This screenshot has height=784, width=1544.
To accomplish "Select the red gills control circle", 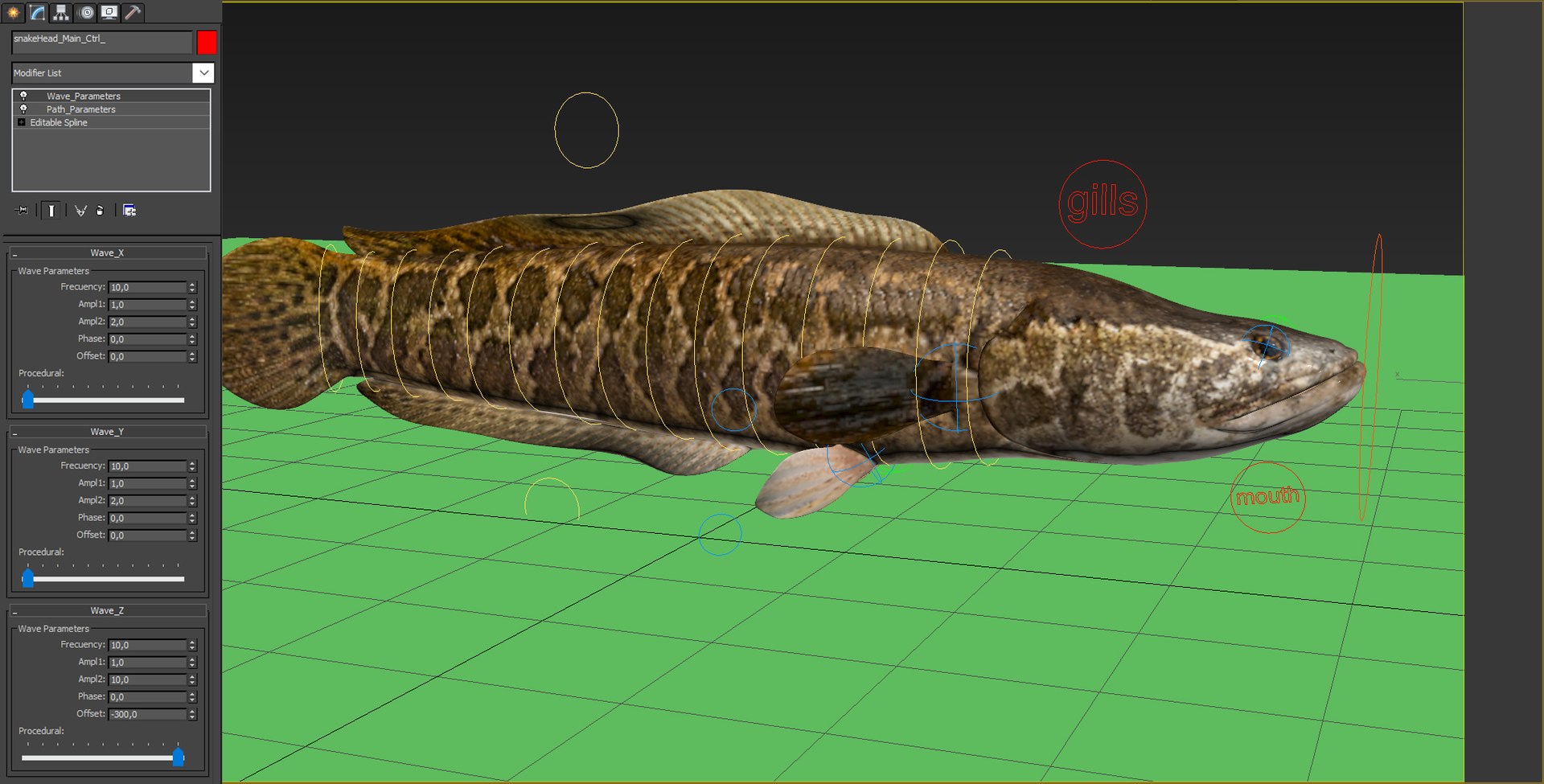I will [1103, 204].
